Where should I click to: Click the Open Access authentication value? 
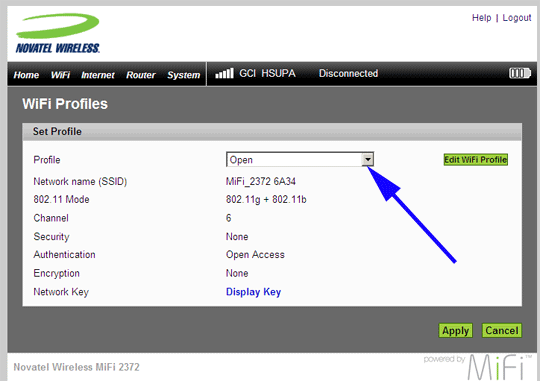(x=255, y=255)
